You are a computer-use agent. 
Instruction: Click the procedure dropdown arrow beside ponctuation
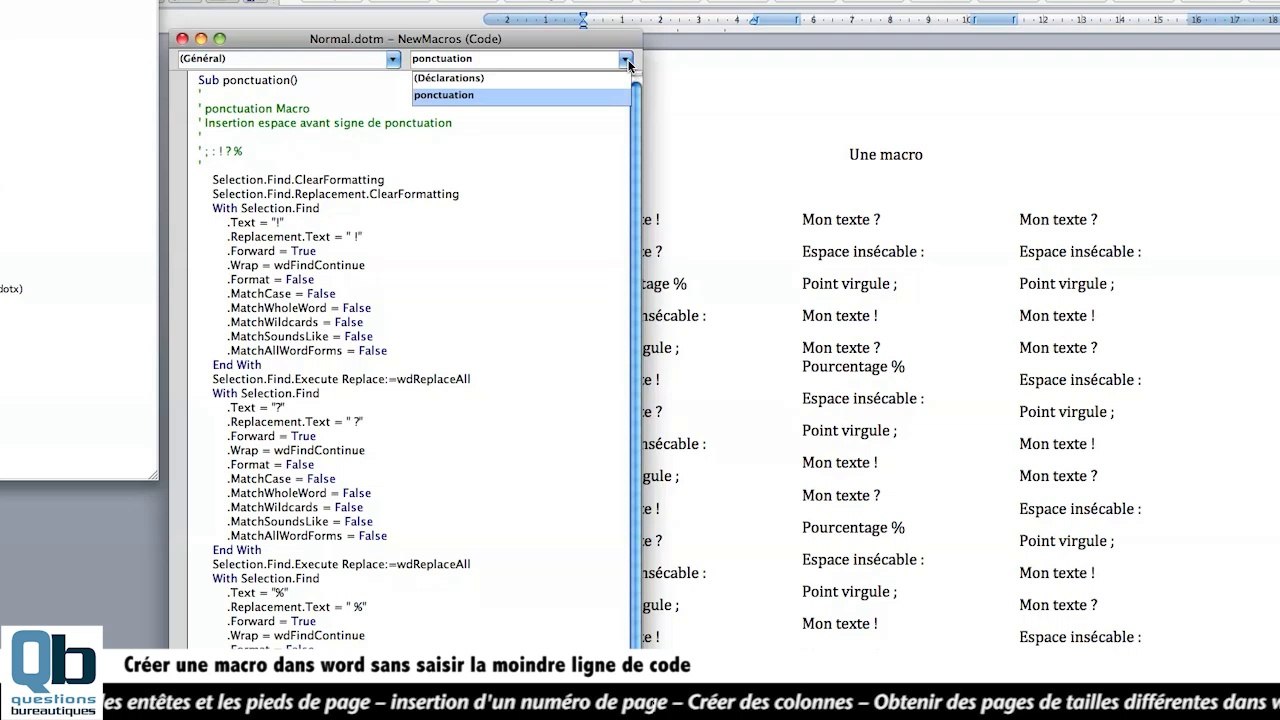625,59
